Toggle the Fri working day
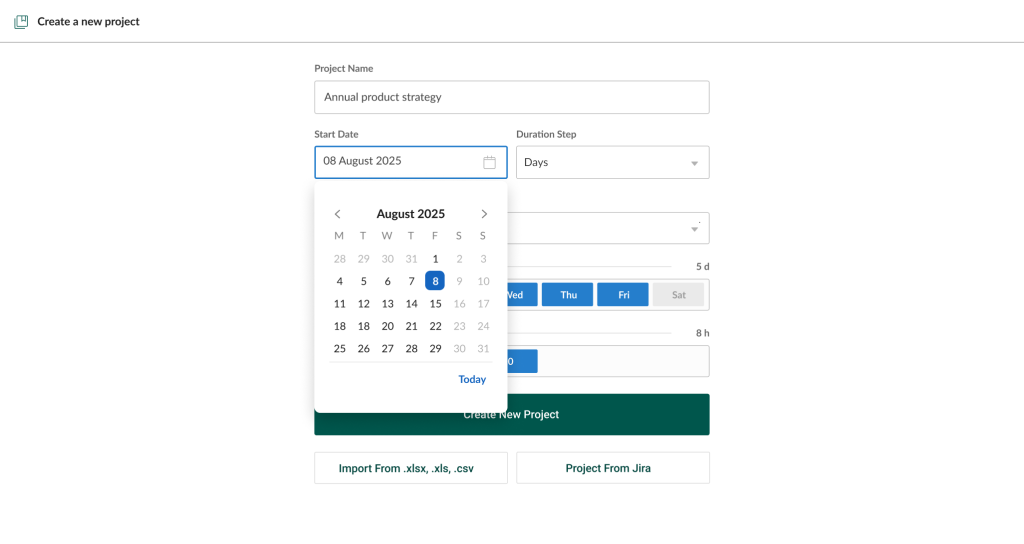The height and width of the screenshot is (544, 1024). tap(623, 295)
